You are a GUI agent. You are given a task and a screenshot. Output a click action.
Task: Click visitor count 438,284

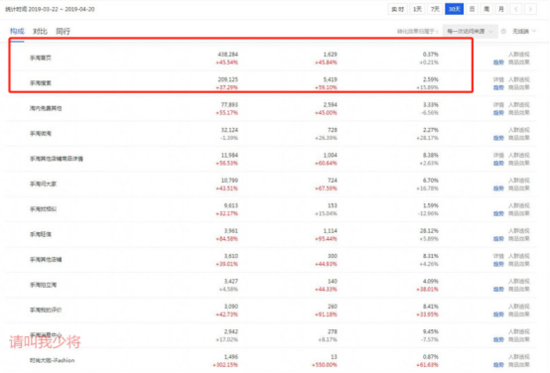point(228,54)
